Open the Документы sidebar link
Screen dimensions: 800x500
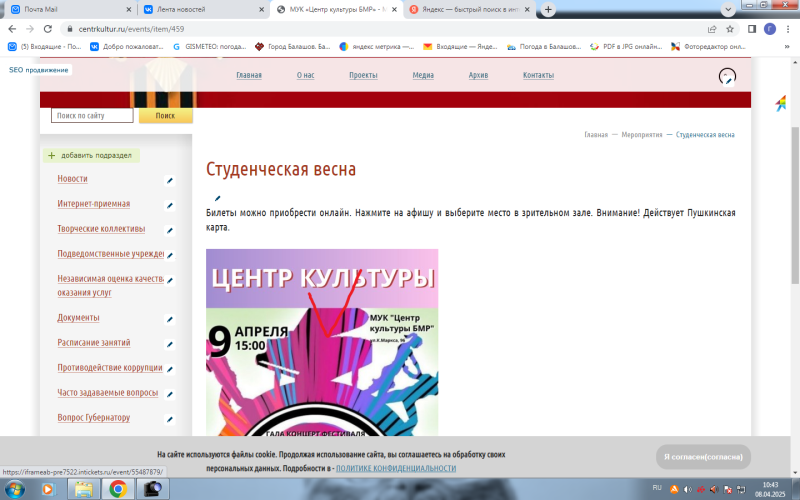pos(78,317)
